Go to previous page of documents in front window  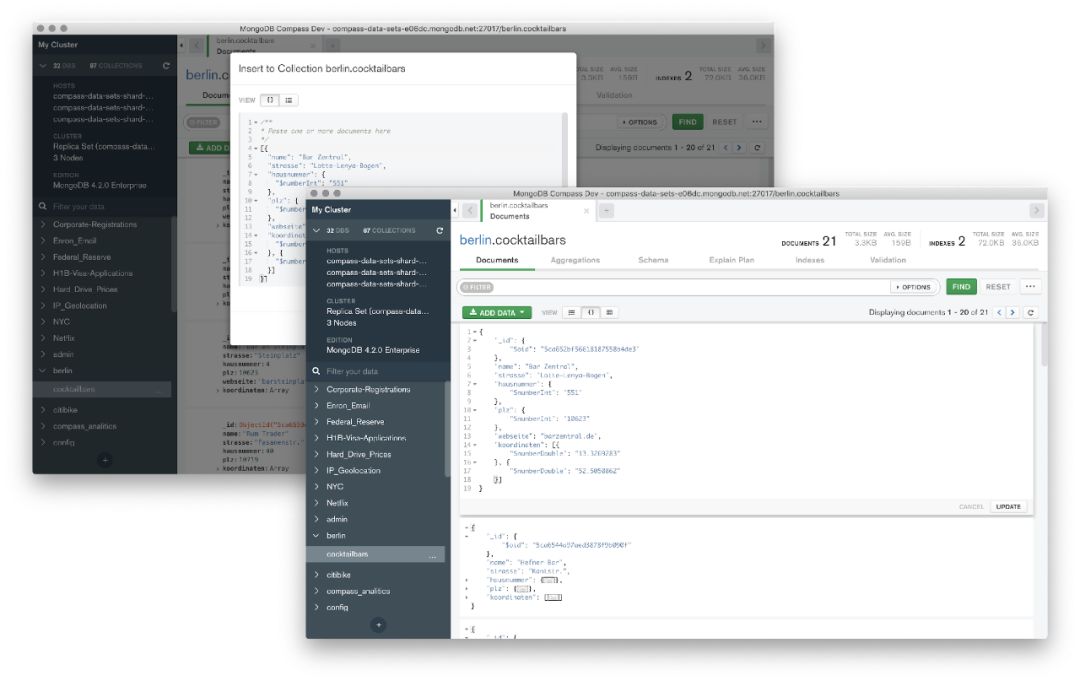999,313
